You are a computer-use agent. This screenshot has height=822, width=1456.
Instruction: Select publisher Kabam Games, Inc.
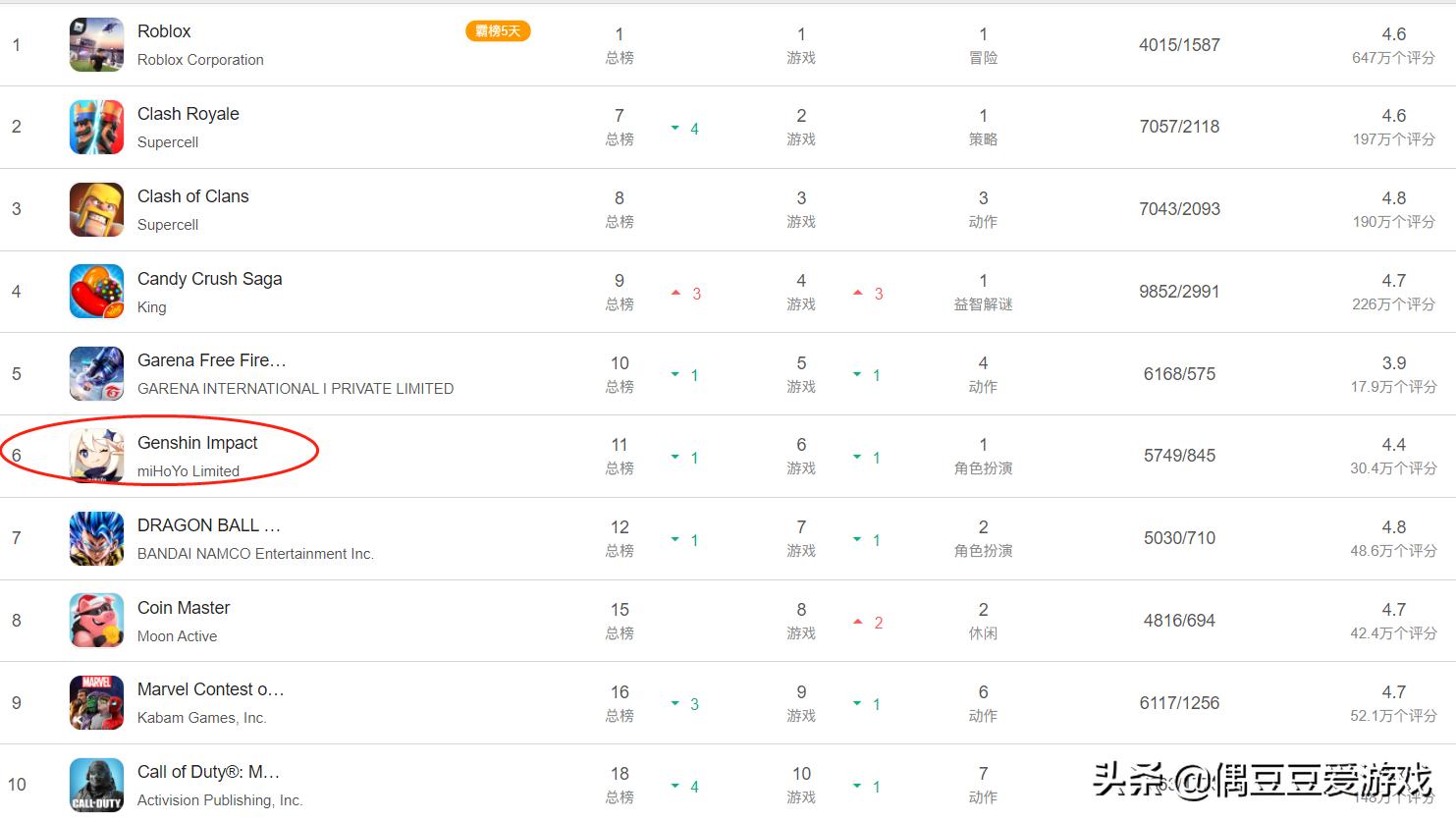(x=202, y=718)
